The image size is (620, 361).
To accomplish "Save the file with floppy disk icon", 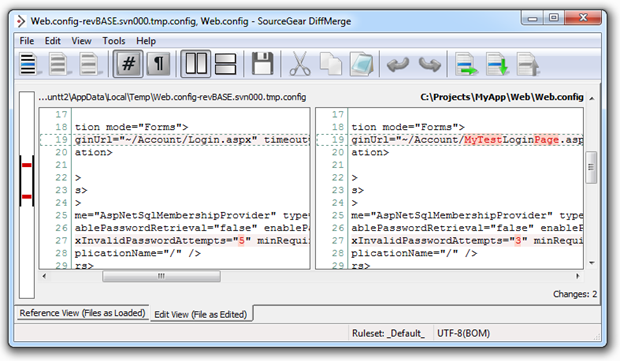I will pos(262,64).
